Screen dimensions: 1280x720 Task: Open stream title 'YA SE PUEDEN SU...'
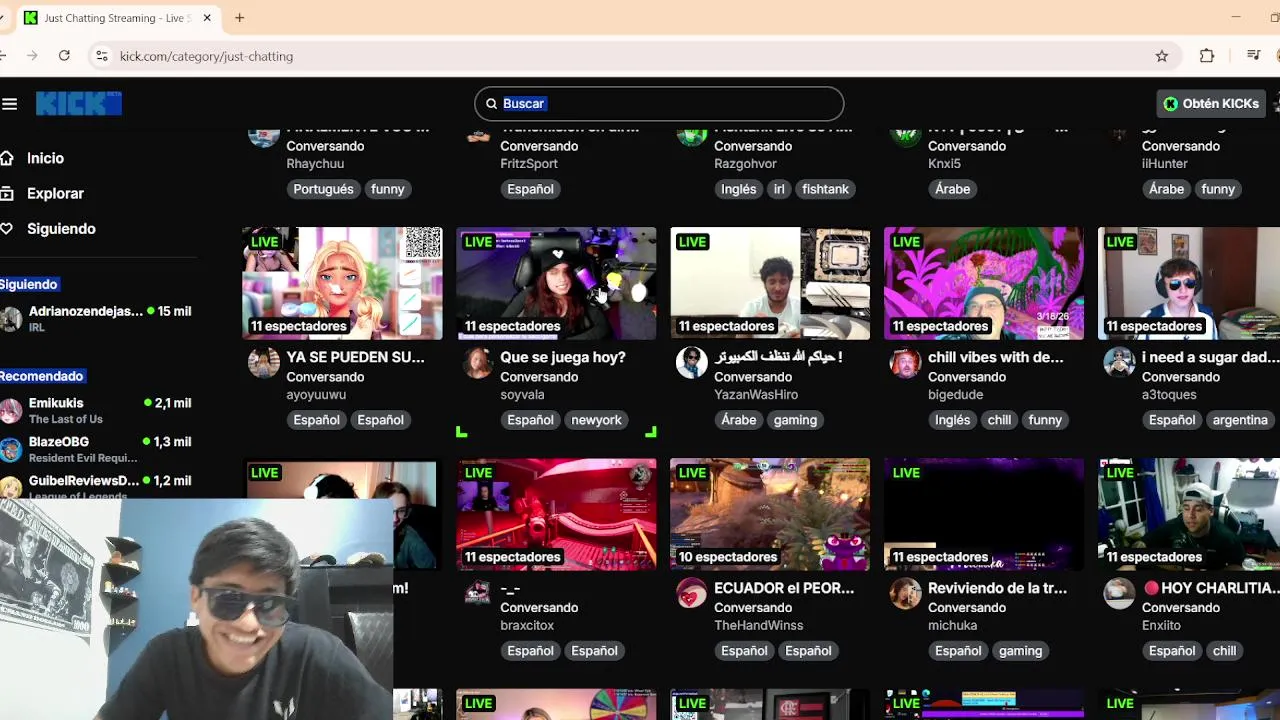(x=355, y=357)
